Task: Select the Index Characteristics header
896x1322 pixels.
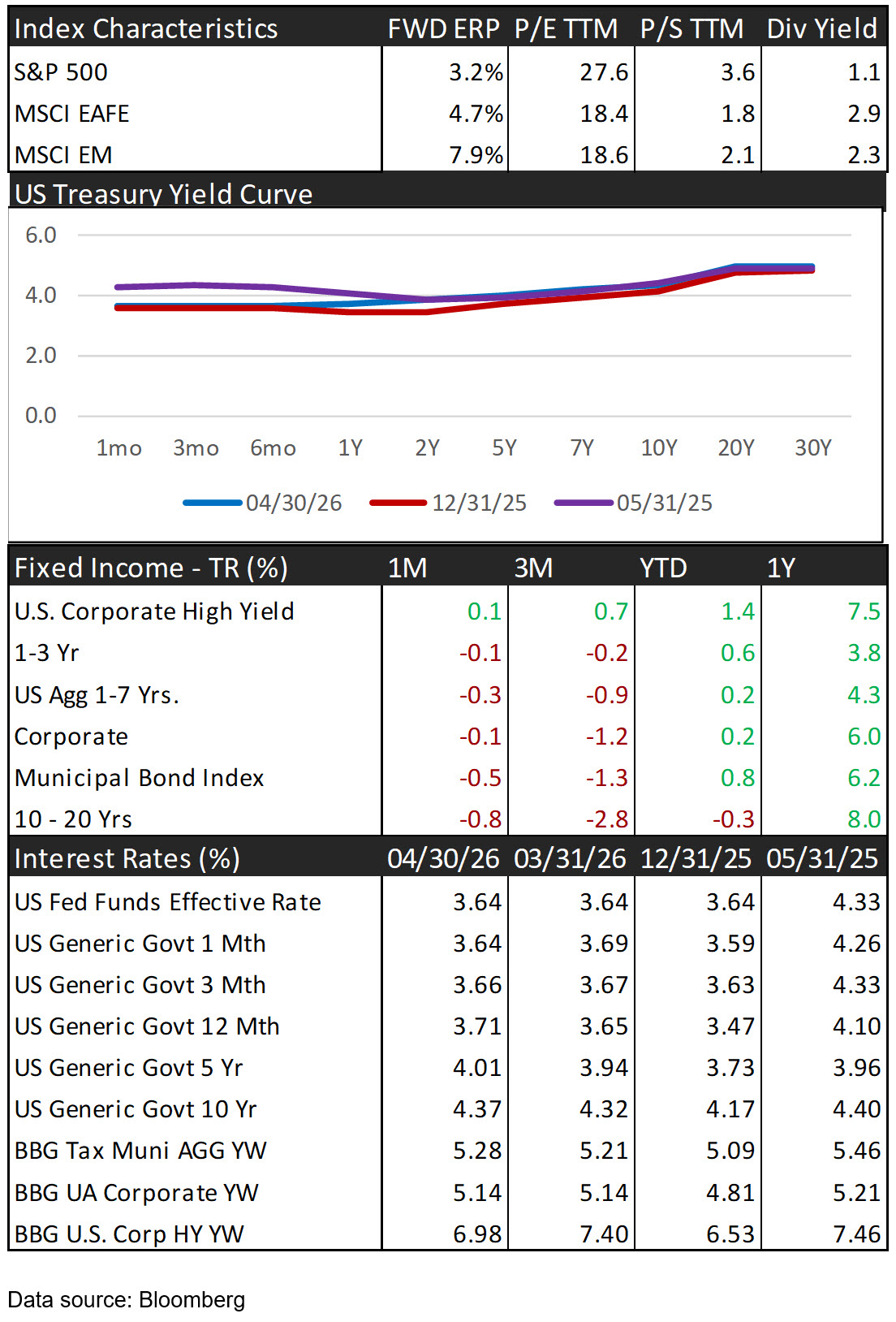Action: (x=146, y=28)
